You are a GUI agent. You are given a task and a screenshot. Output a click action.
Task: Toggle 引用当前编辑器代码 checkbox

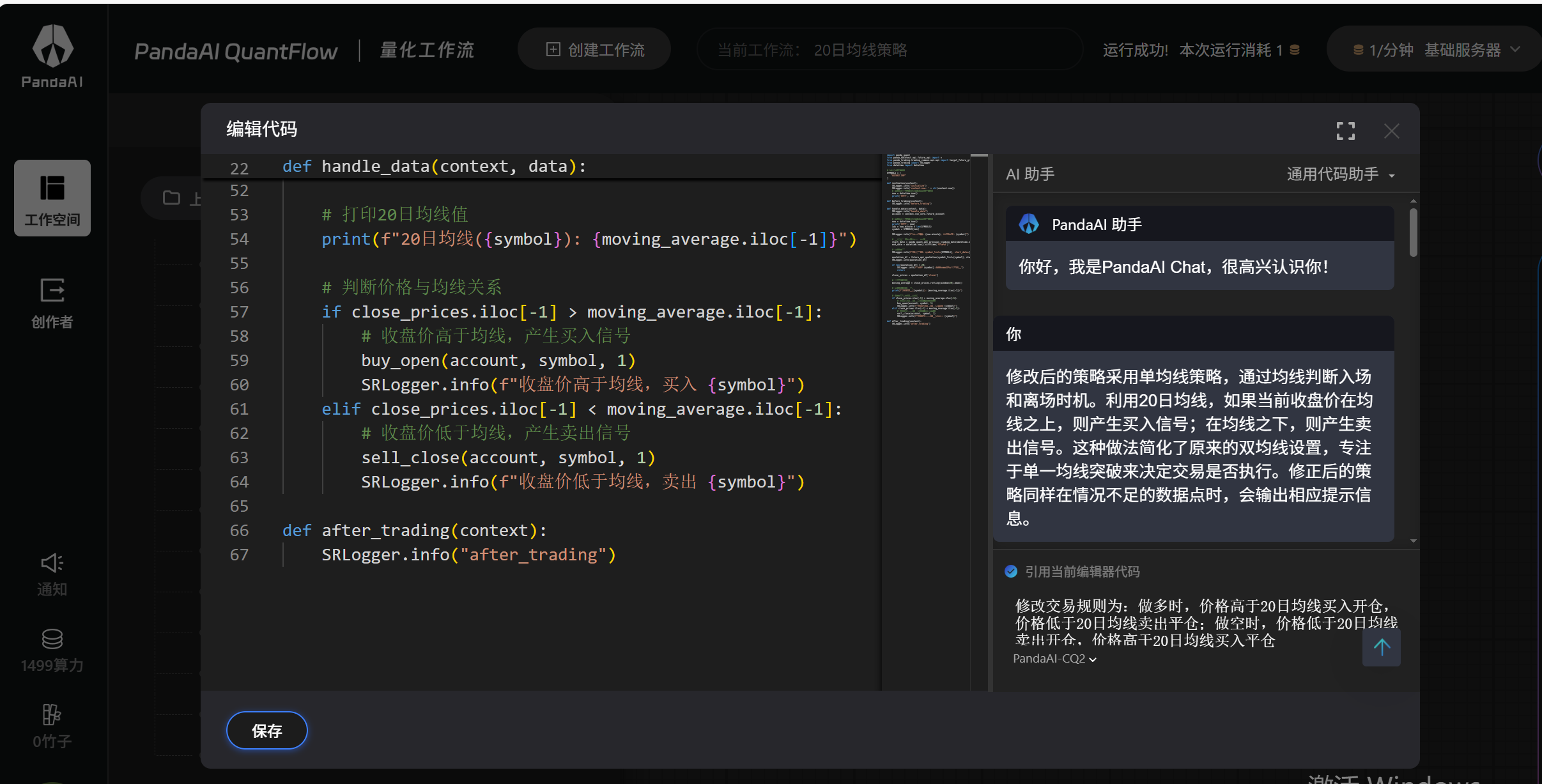1011,571
